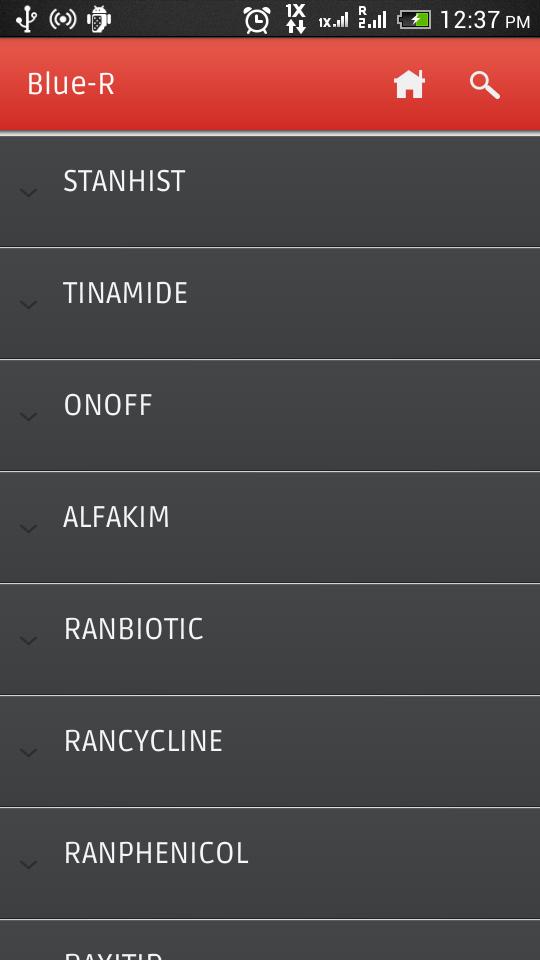Open the STANHIST product entry
The height and width of the screenshot is (960, 540).
(270, 191)
